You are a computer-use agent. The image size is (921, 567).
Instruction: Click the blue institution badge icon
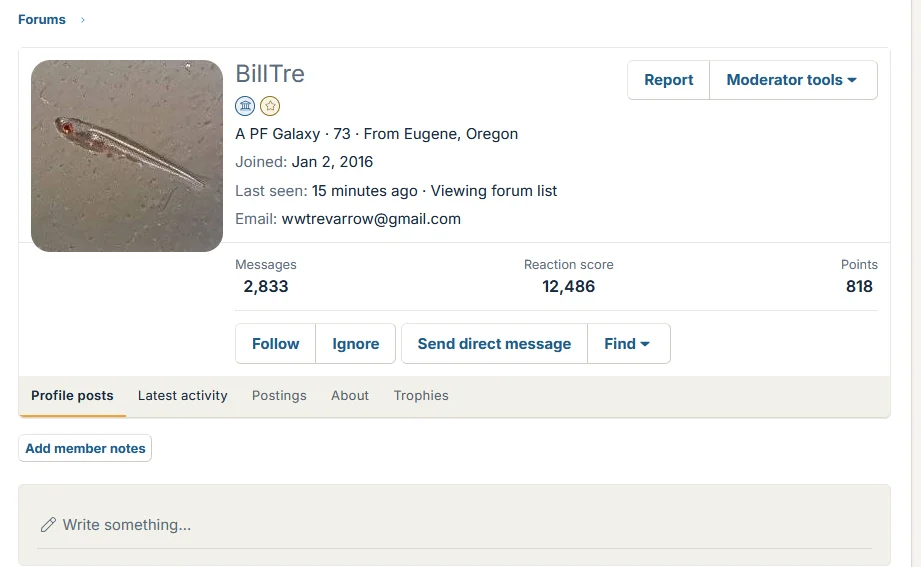(245, 106)
